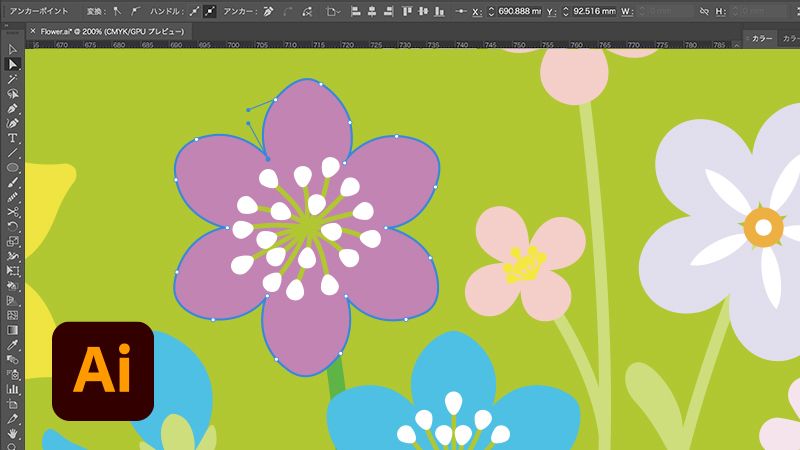Viewport: 800px width, 450px height.
Task: Close the Flower.ai document tab
Action: pyautogui.click(x=33, y=31)
